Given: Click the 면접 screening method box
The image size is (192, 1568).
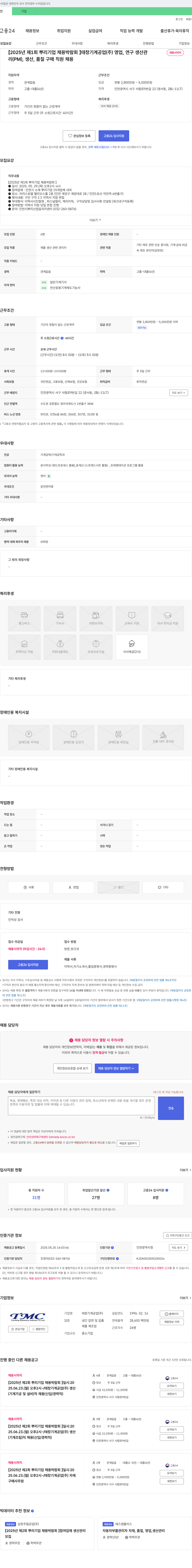Looking at the screenshot, I should coord(74,887).
